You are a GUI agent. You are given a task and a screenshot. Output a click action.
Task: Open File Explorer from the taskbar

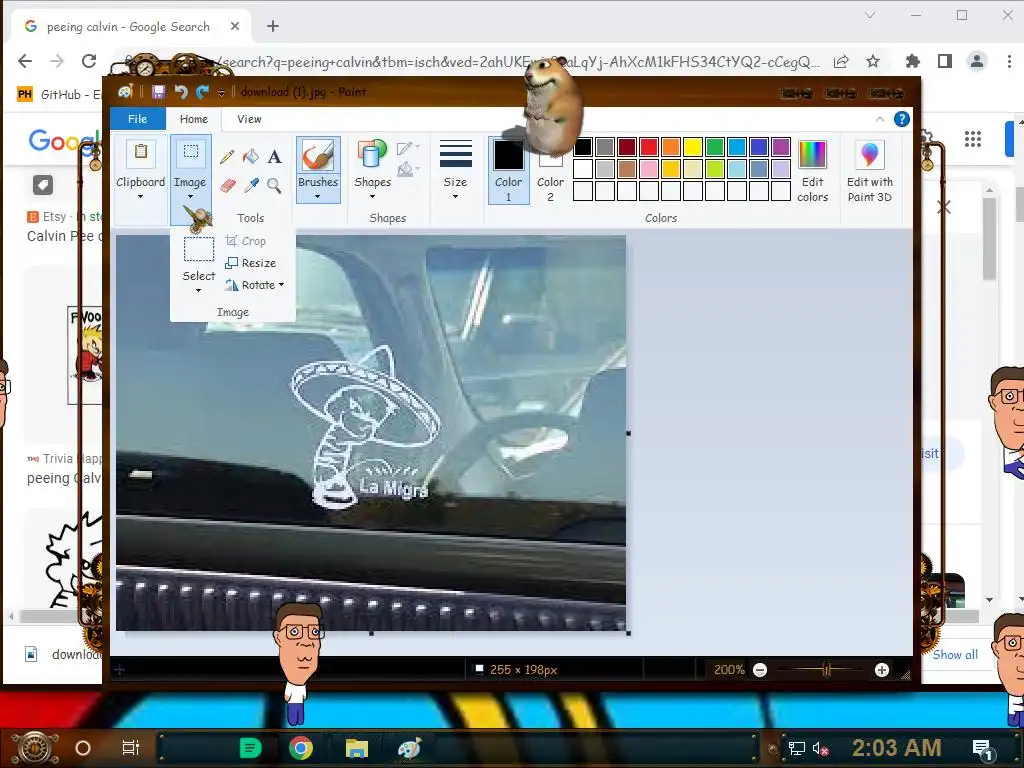coord(357,748)
